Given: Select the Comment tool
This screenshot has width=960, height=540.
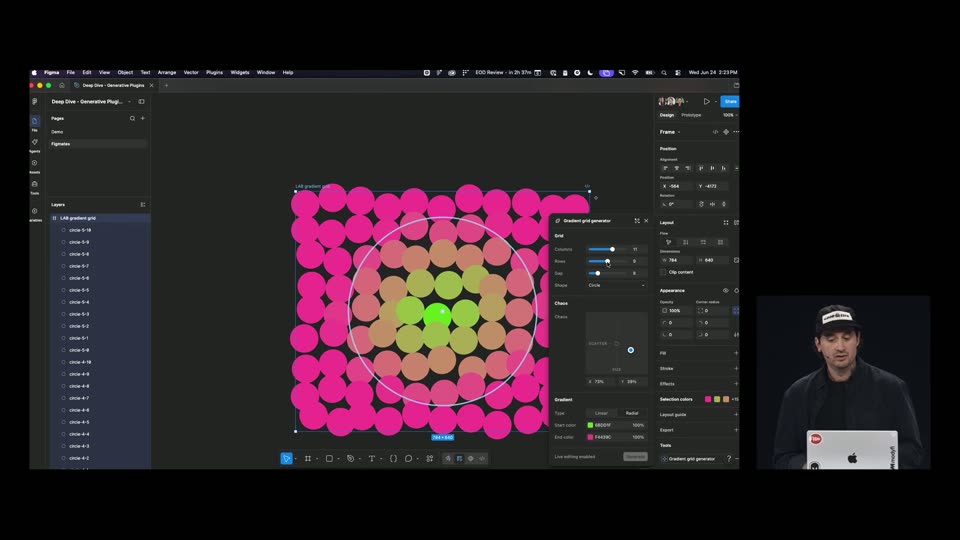Looking at the screenshot, I should tap(408, 459).
